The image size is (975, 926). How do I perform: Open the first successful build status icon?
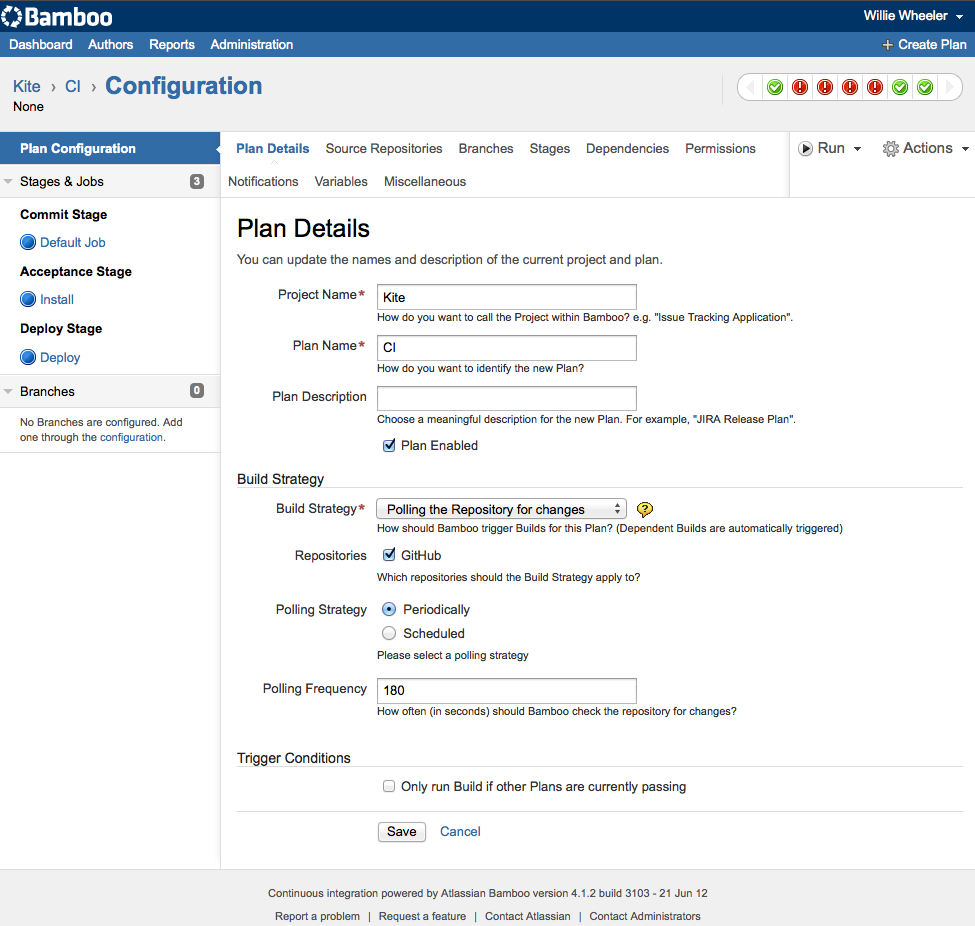pyautogui.click(x=775, y=87)
